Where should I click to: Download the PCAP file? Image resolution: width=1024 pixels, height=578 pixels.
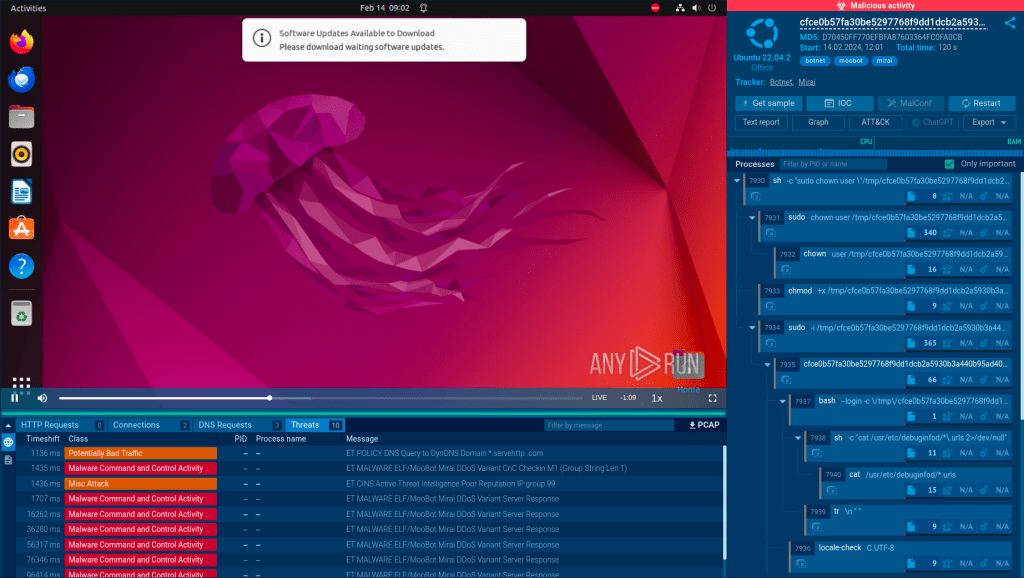coord(704,425)
